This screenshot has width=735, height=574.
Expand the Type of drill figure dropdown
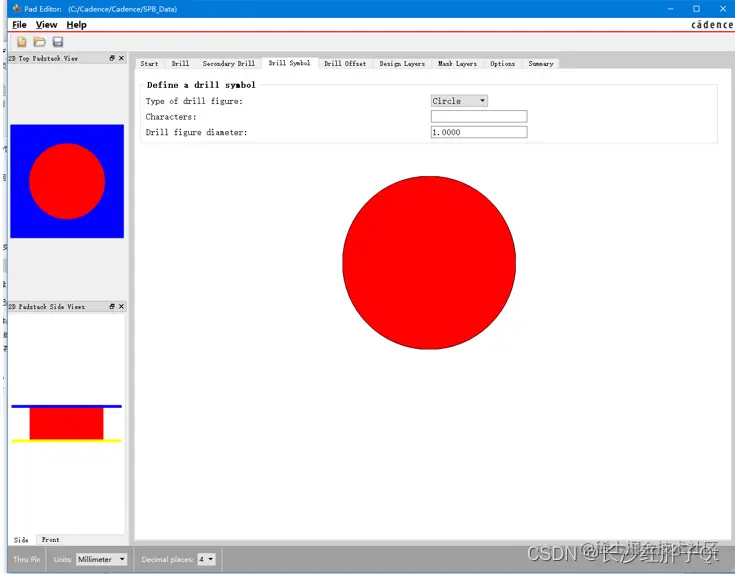point(459,101)
